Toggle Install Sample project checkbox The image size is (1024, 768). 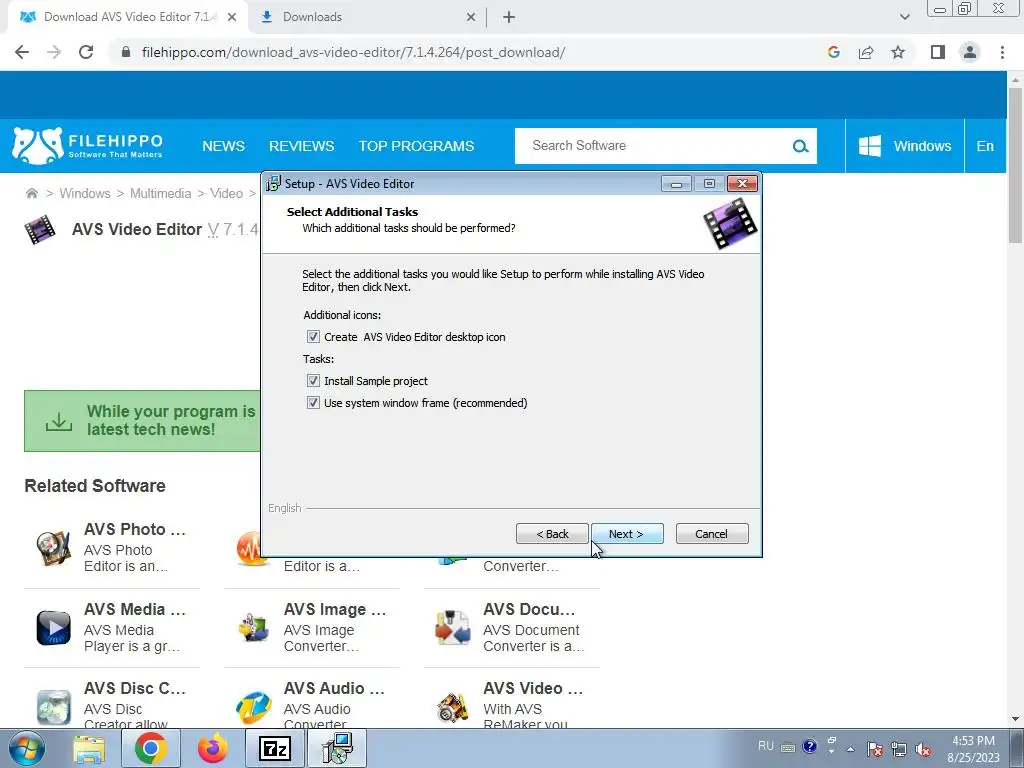pyautogui.click(x=313, y=381)
